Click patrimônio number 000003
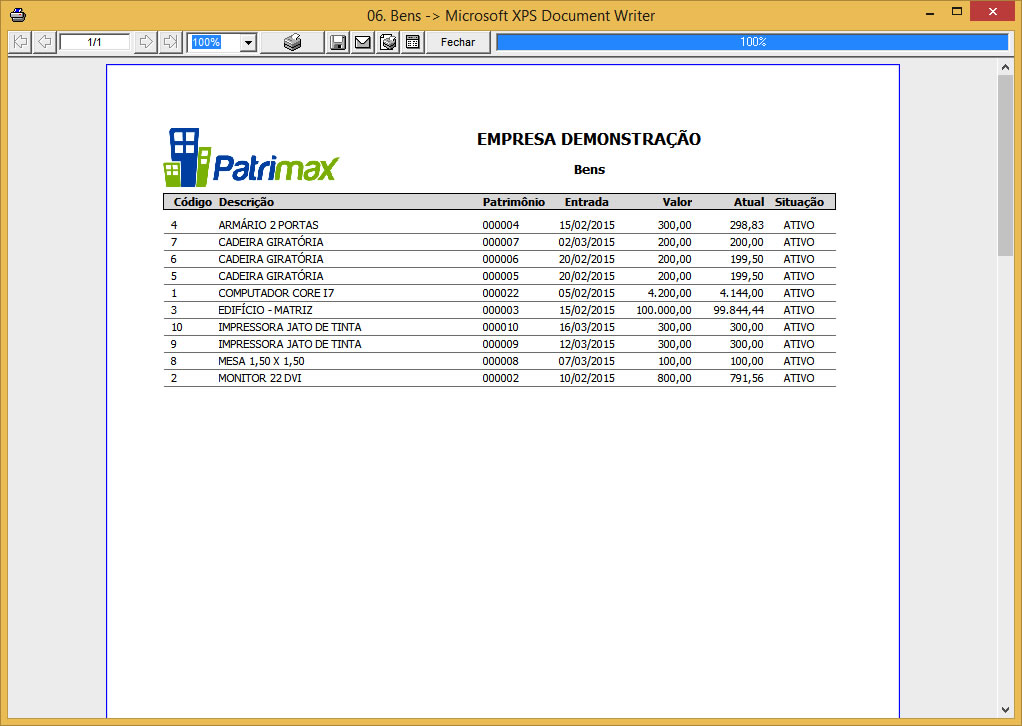The image size is (1022, 726). click(x=501, y=310)
